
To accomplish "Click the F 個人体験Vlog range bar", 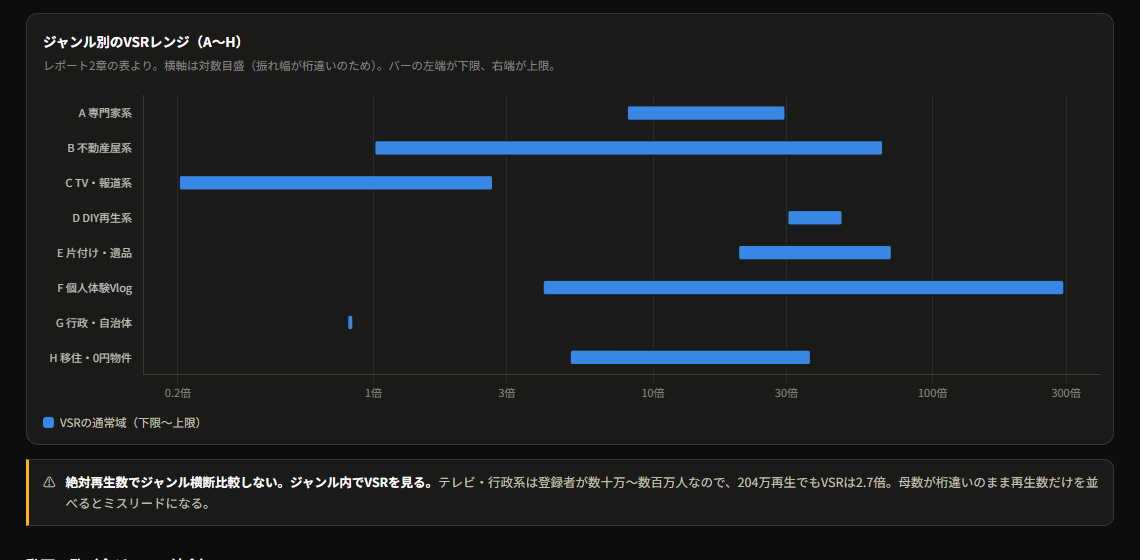I will coord(803,287).
